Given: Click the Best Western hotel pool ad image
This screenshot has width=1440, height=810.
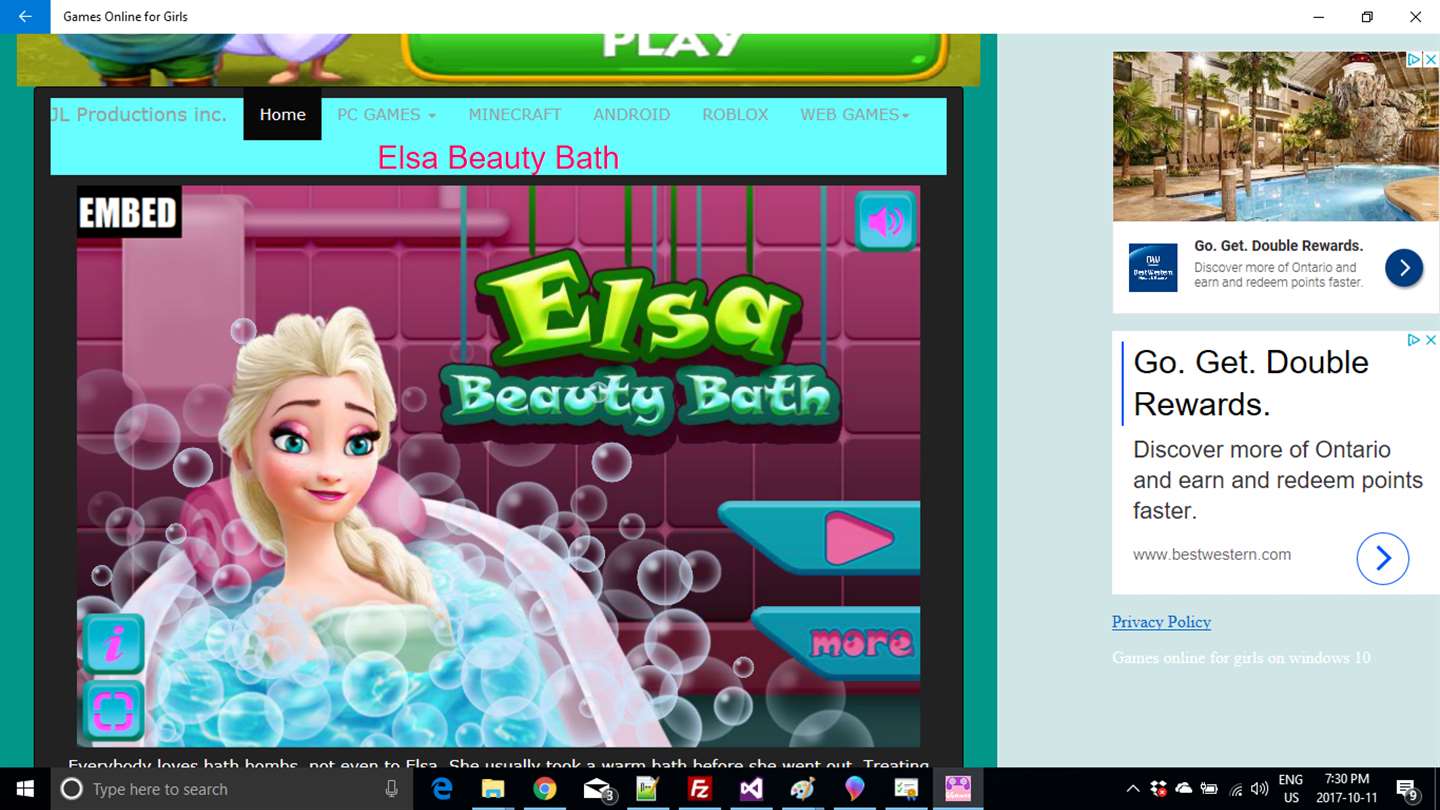Looking at the screenshot, I should [1275, 136].
